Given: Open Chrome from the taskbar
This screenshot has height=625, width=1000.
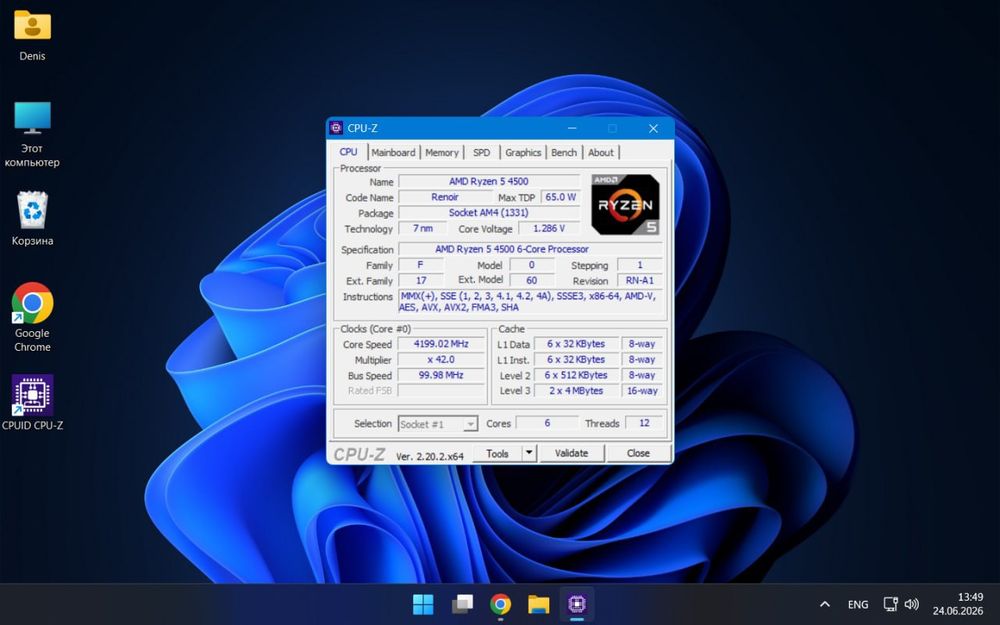Looking at the screenshot, I should click(501, 604).
